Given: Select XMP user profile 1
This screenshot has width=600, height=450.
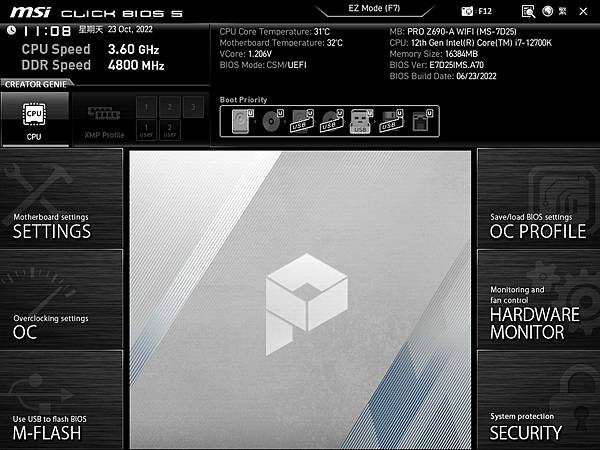Looking at the screenshot, I should coord(146,130).
